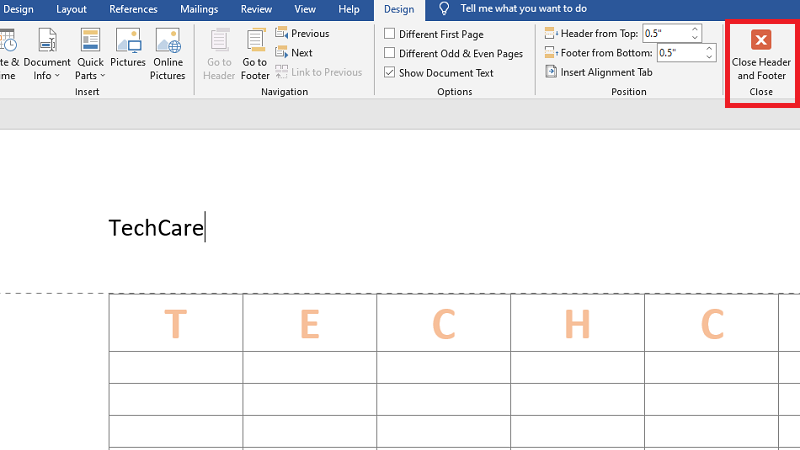Click the TechCare header text
This screenshot has width=800, height=450.
[155, 228]
